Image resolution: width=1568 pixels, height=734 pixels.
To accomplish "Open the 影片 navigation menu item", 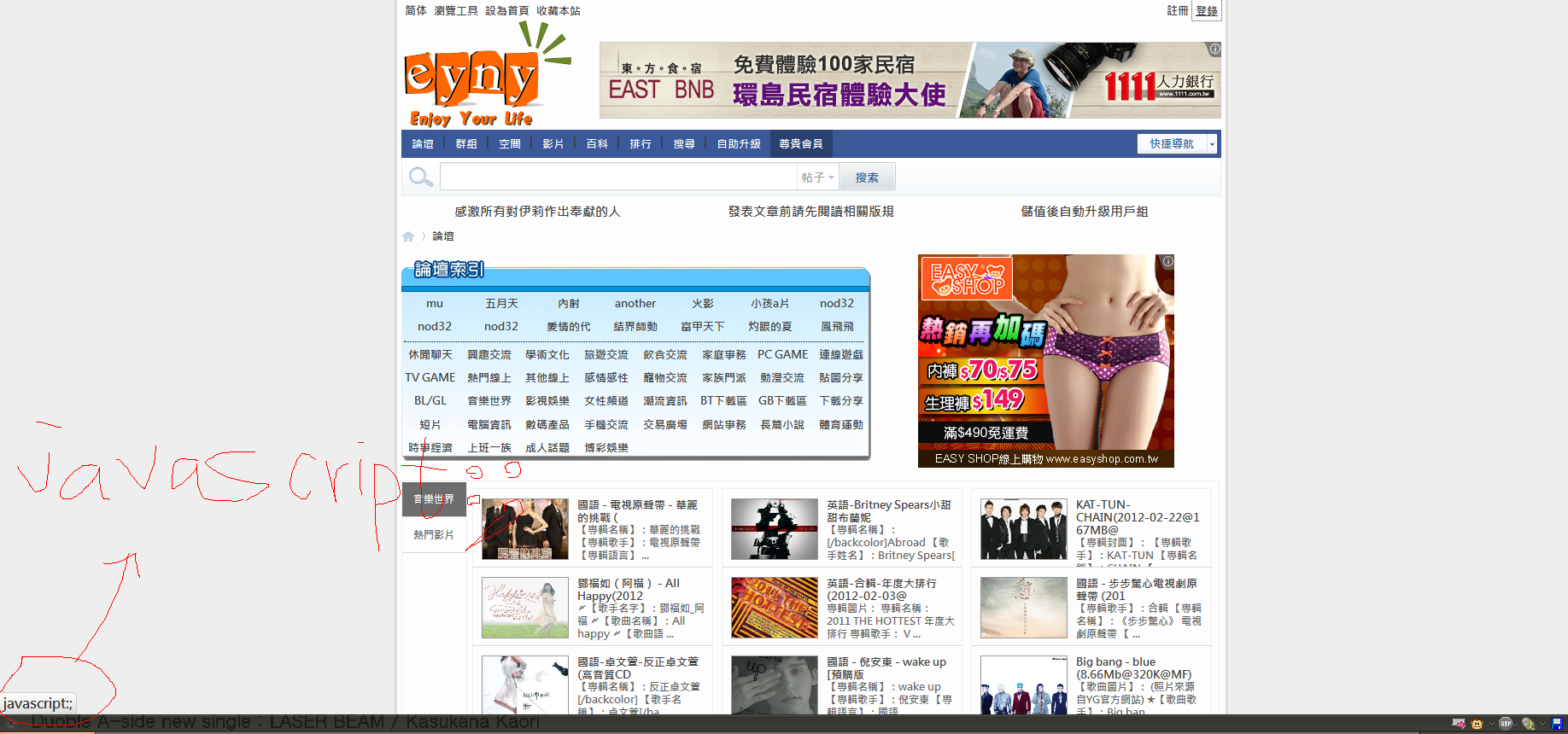I will point(553,144).
